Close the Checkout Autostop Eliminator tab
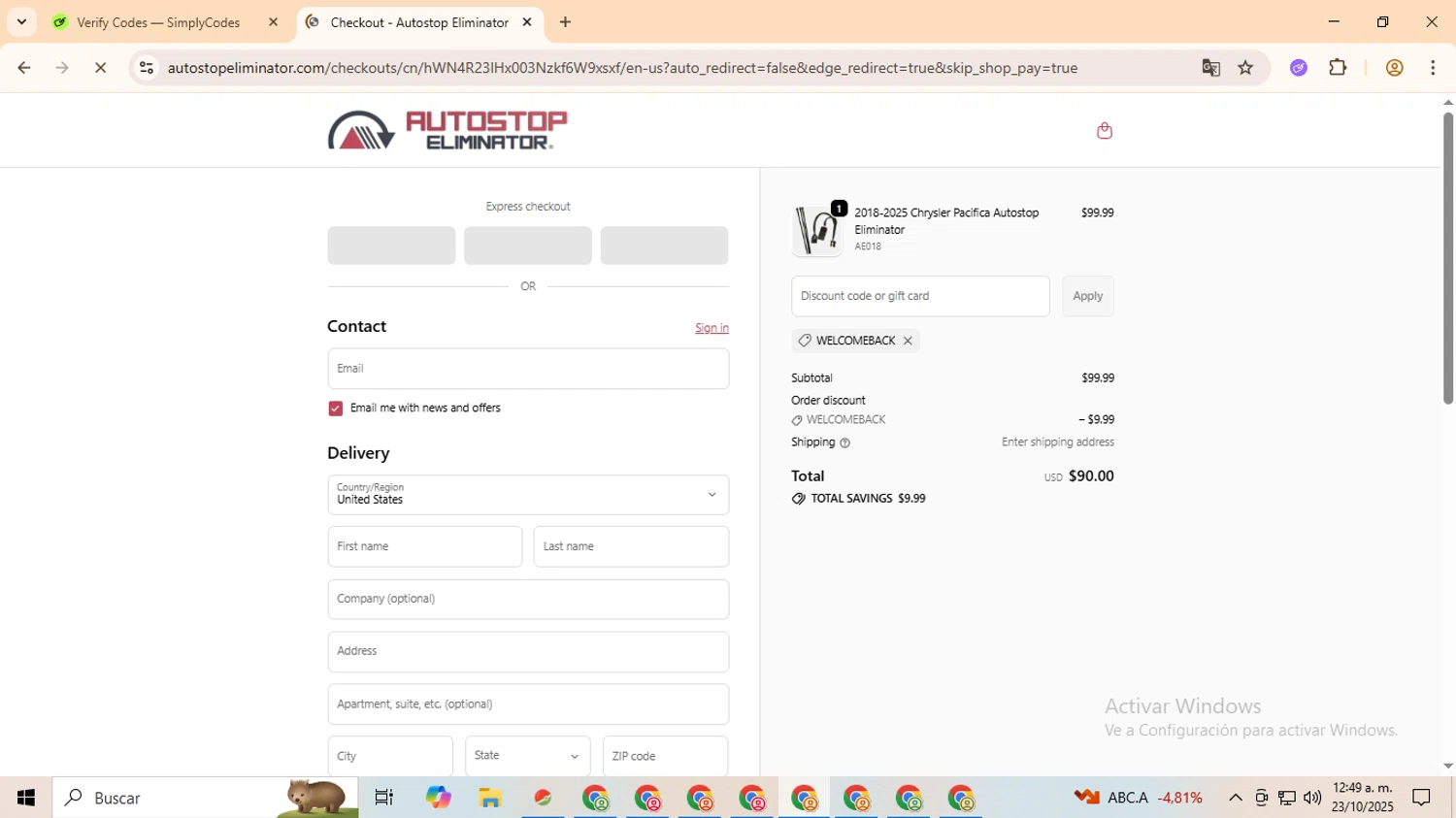The image size is (1456, 818). coord(527,21)
